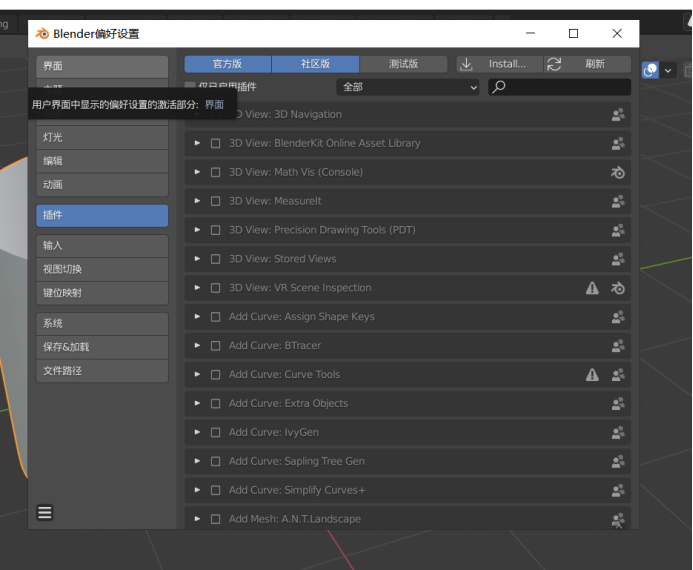Image resolution: width=693 pixels, height=570 pixels.
Task: Click the Blender logo in the title bar
Action: pyautogui.click(x=42, y=34)
